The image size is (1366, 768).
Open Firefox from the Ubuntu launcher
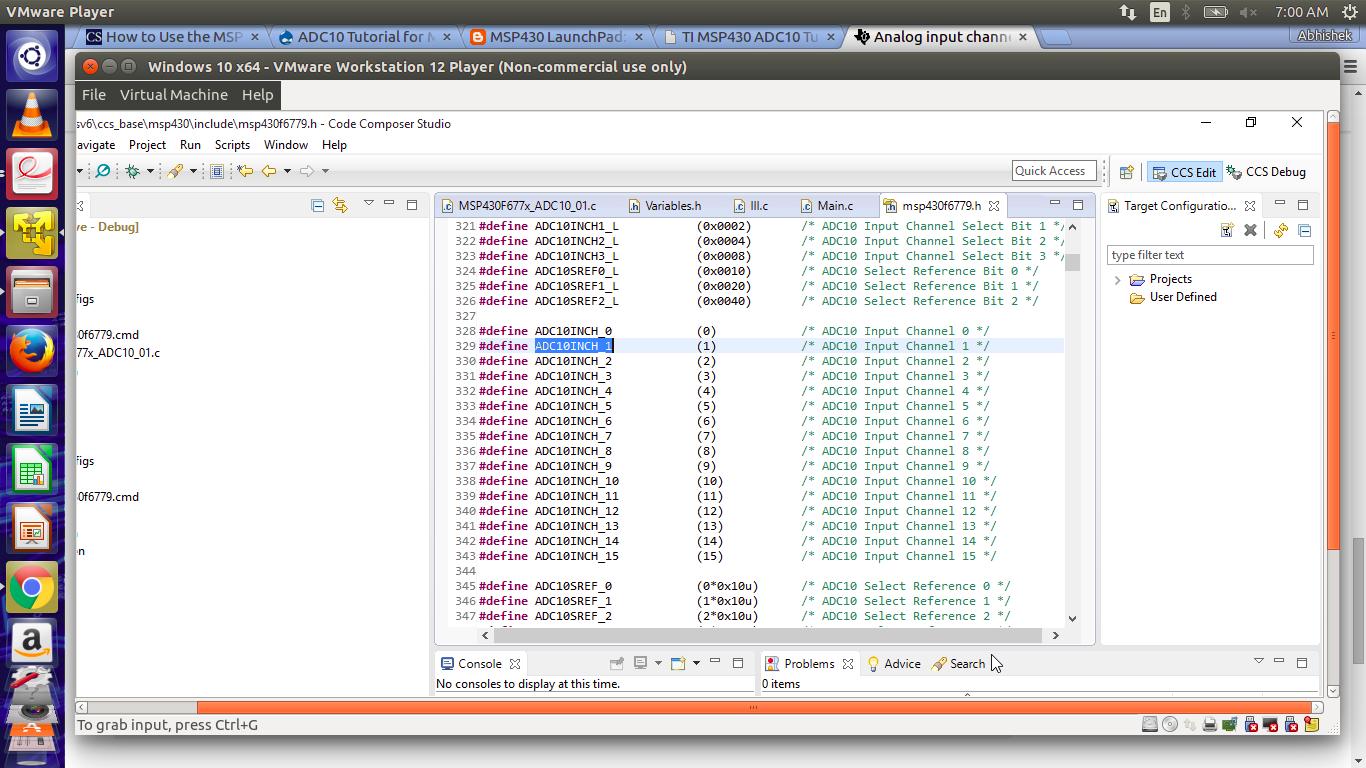tap(32, 351)
